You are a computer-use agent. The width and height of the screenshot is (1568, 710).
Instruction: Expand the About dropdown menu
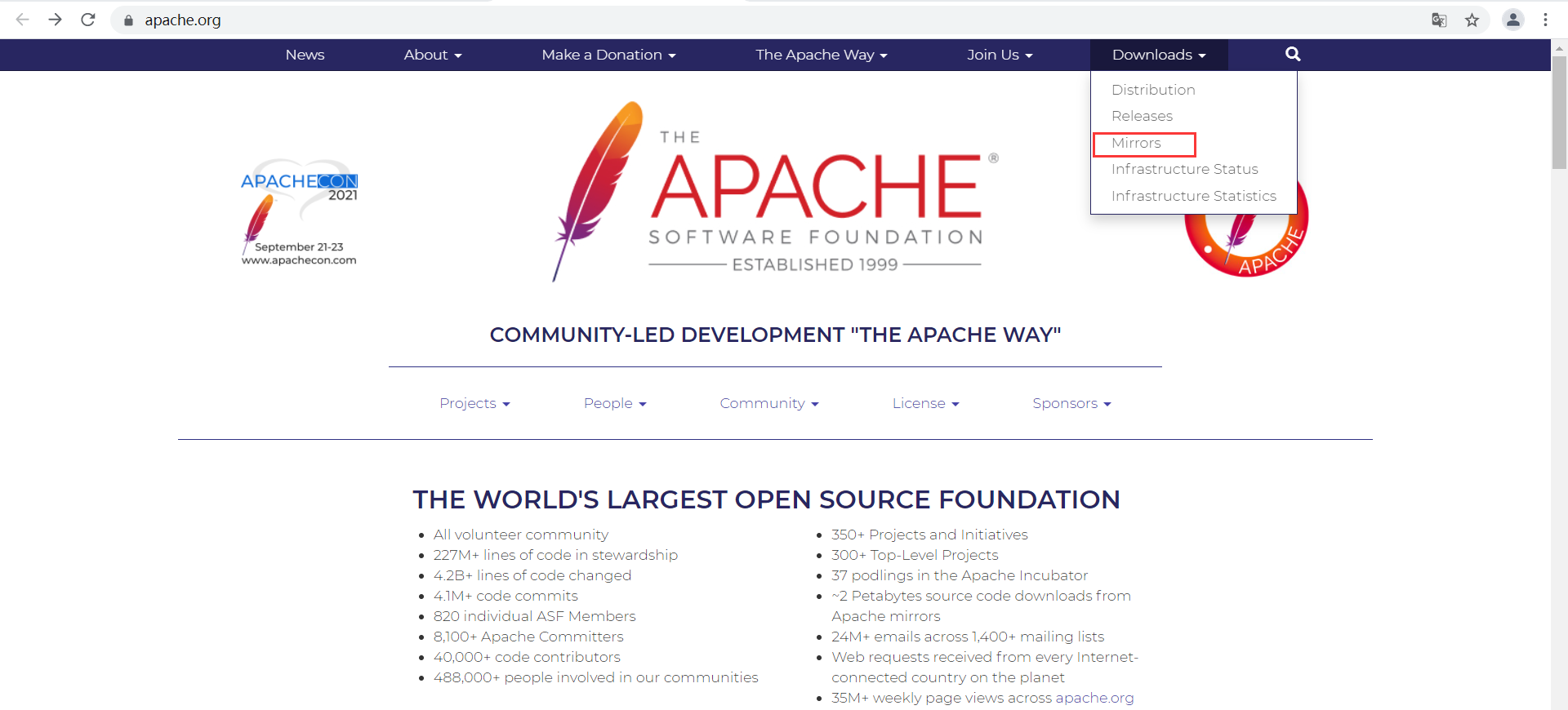tap(433, 55)
